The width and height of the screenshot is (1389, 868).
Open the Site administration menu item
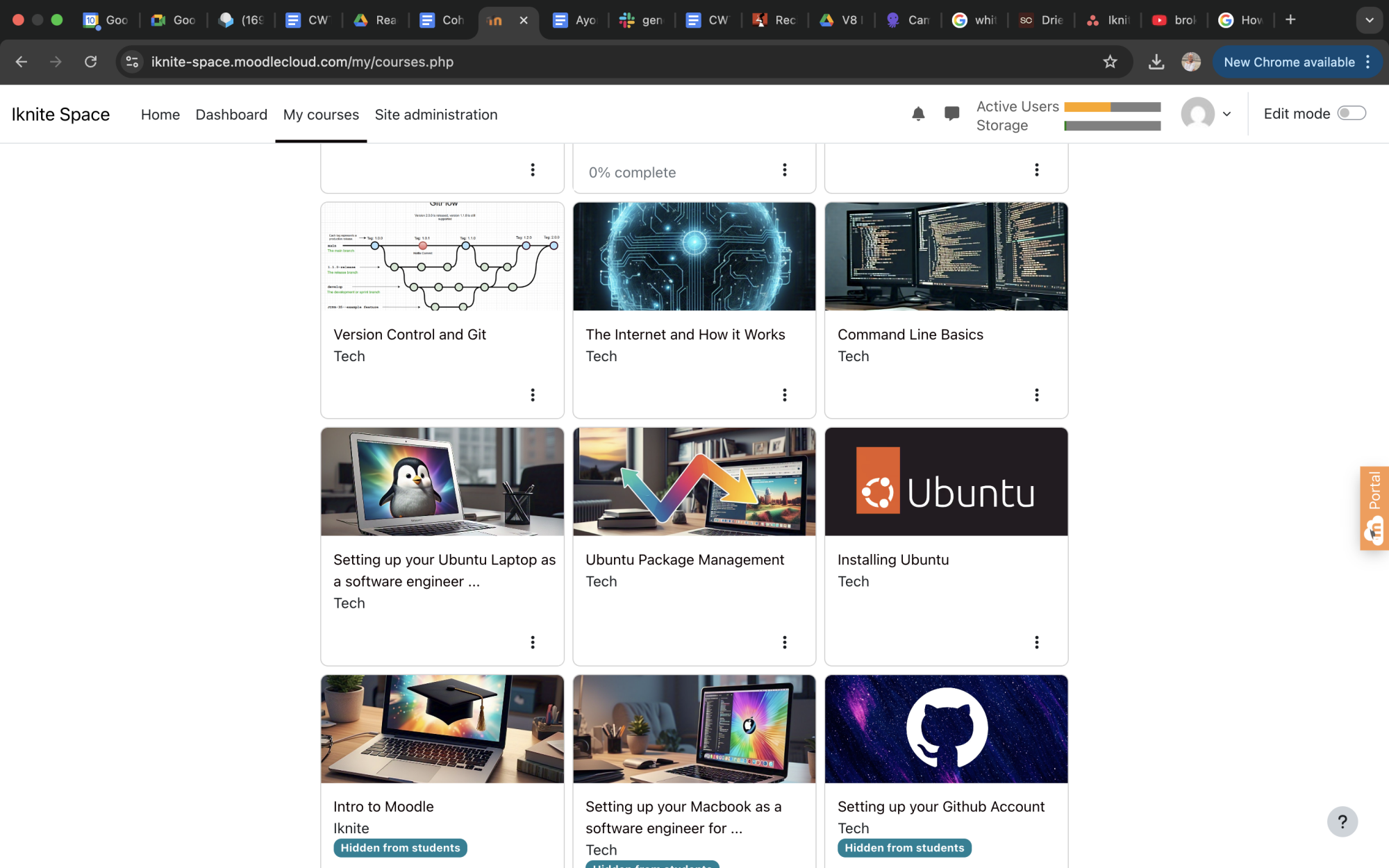436,115
